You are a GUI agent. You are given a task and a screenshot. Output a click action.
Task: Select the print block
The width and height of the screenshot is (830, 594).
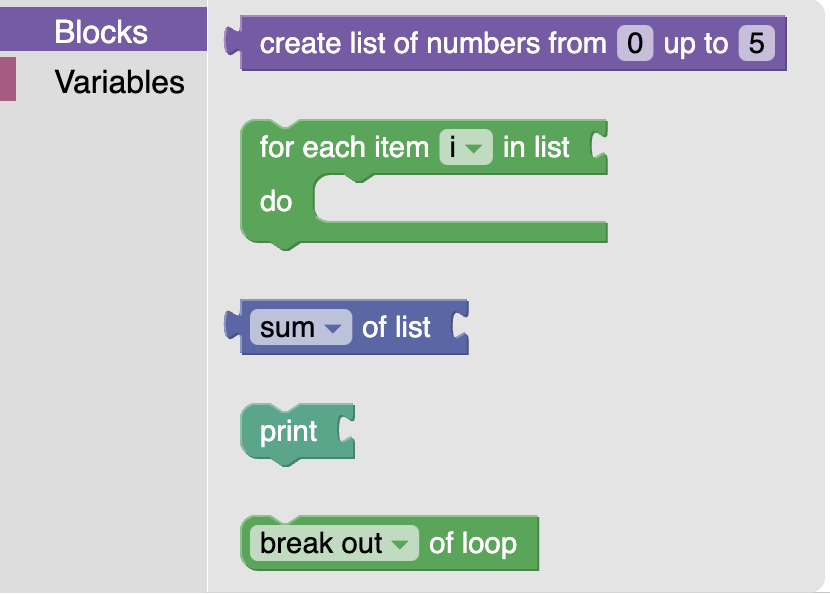point(288,432)
